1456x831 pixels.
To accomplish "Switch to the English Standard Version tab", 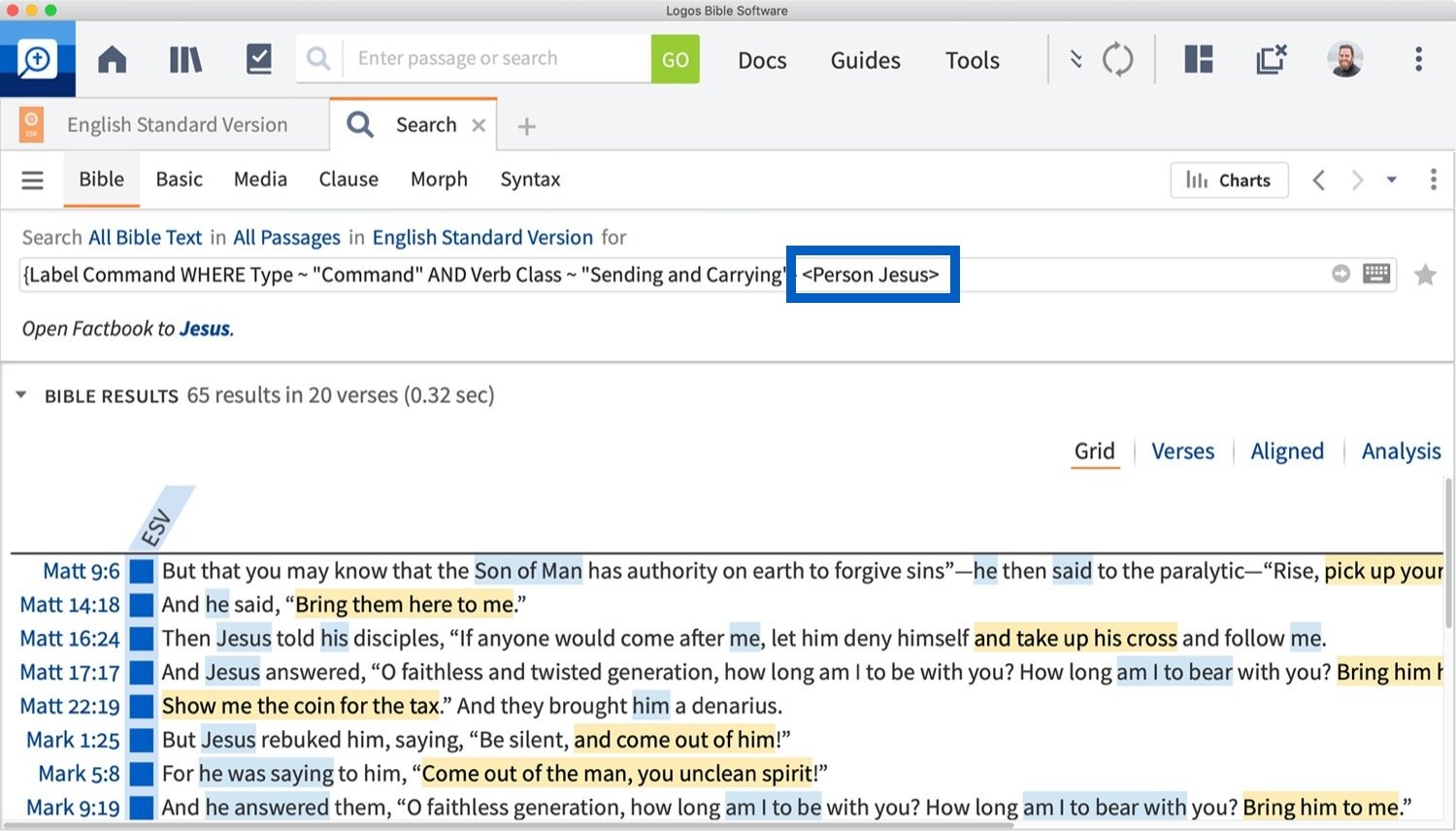I will tap(177, 125).
